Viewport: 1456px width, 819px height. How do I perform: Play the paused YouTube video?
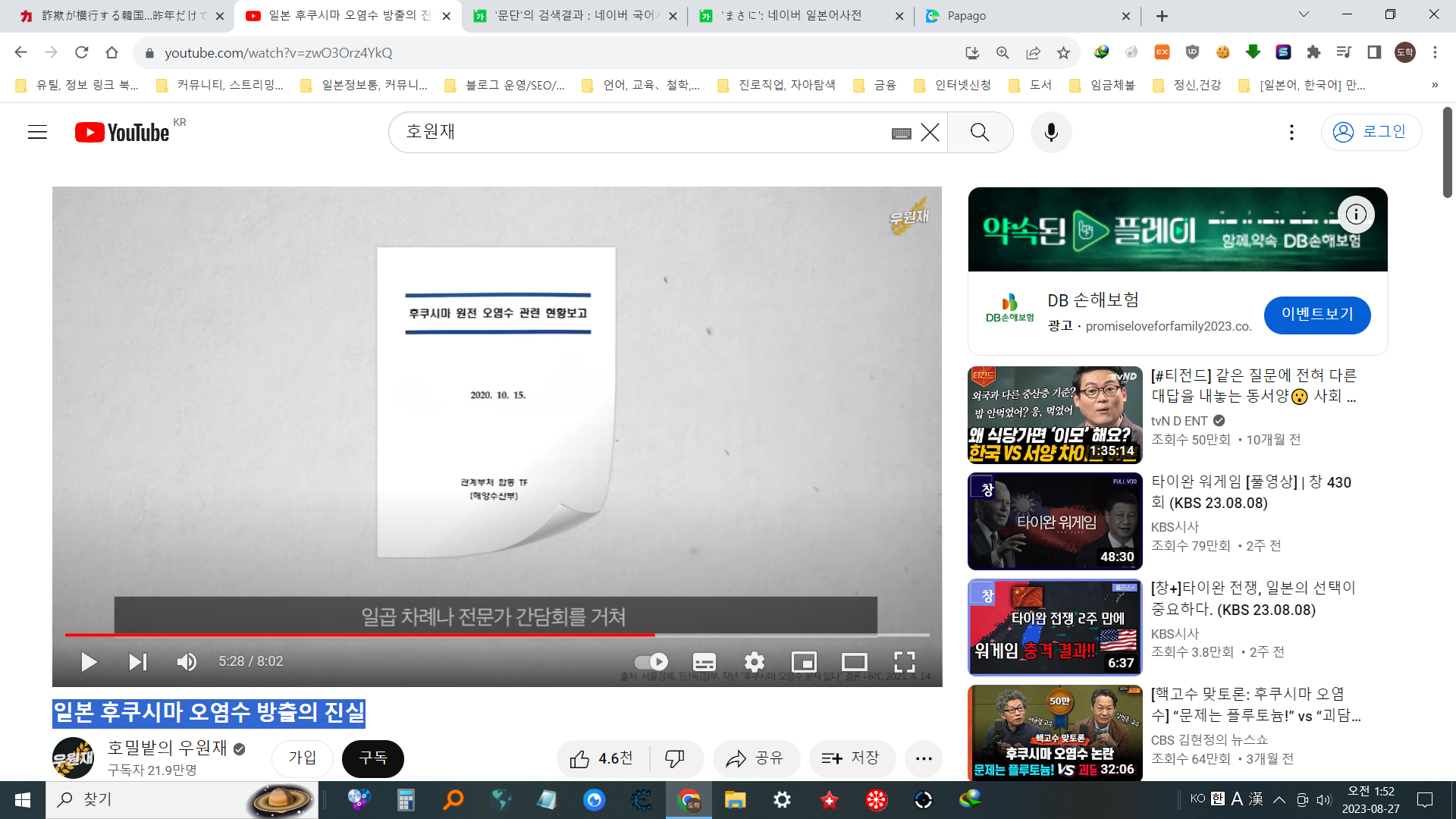click(x=89, y=662)
